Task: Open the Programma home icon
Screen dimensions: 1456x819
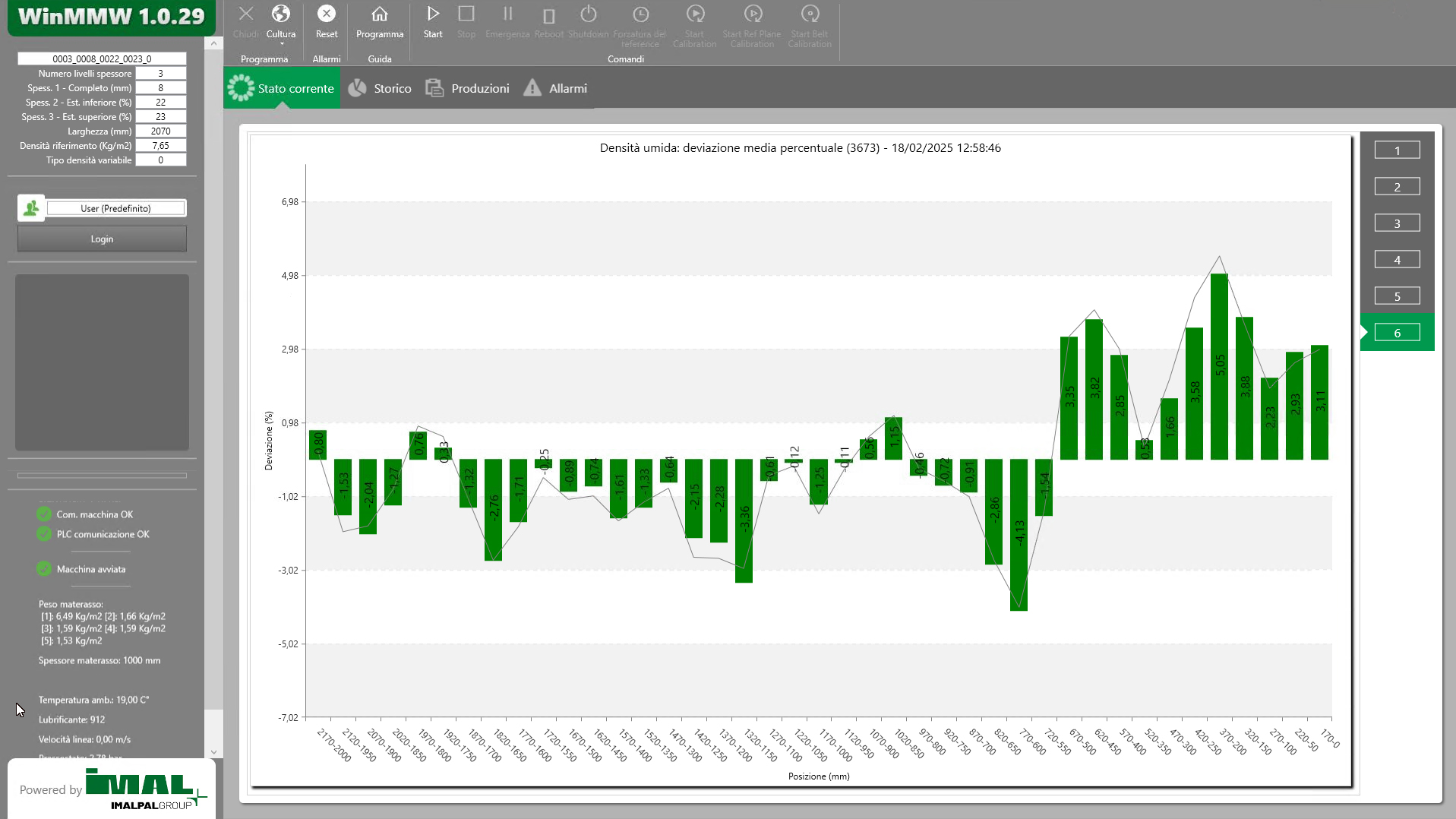Action: [379, 14]
